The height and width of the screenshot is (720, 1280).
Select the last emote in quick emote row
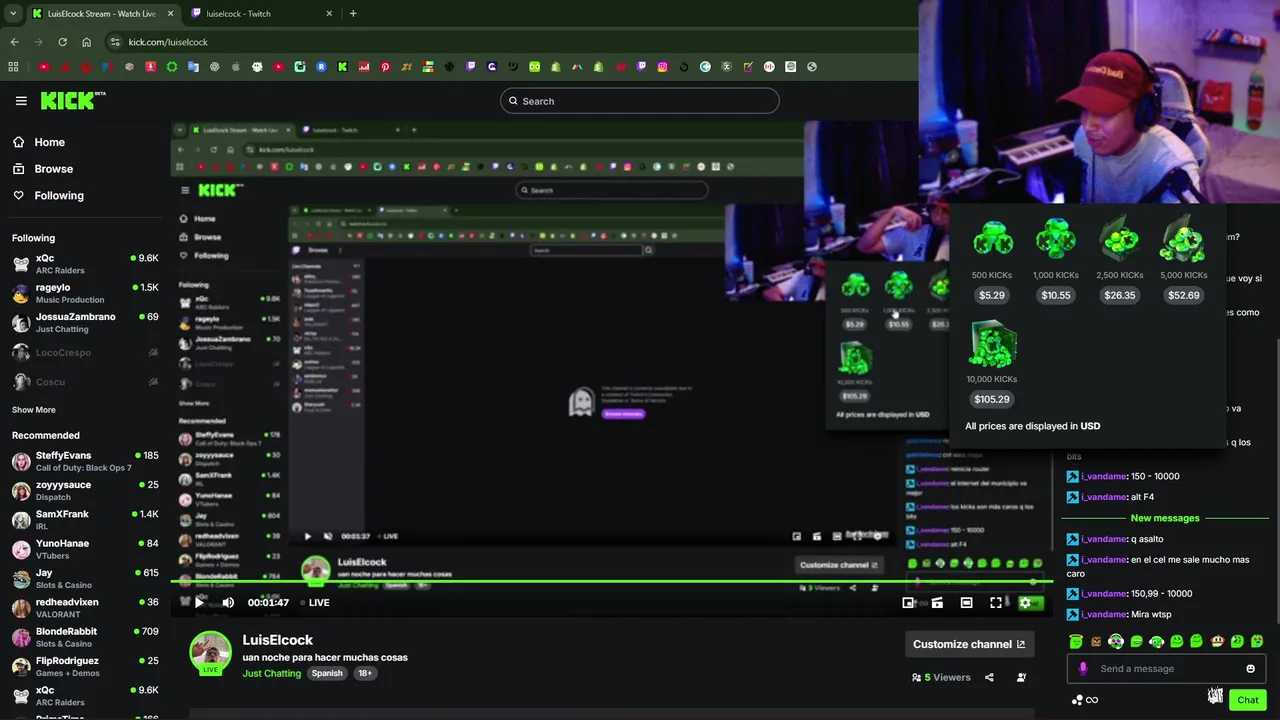(x=1257, y=642)
